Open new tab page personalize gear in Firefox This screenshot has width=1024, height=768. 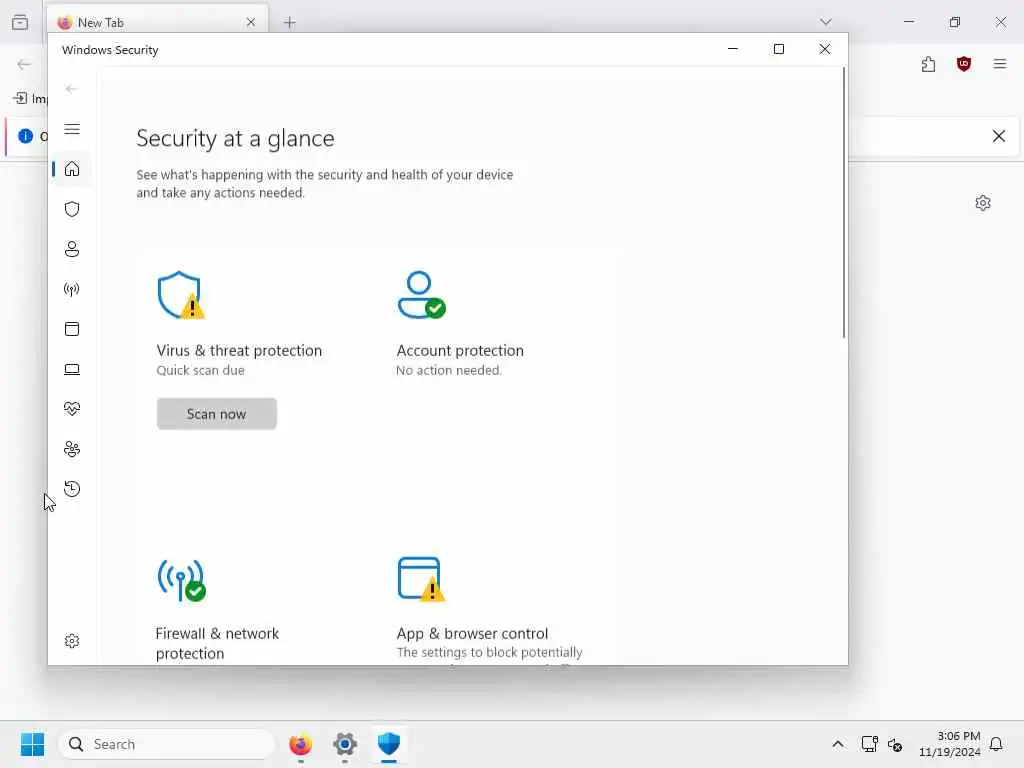[x=983, y=203]
